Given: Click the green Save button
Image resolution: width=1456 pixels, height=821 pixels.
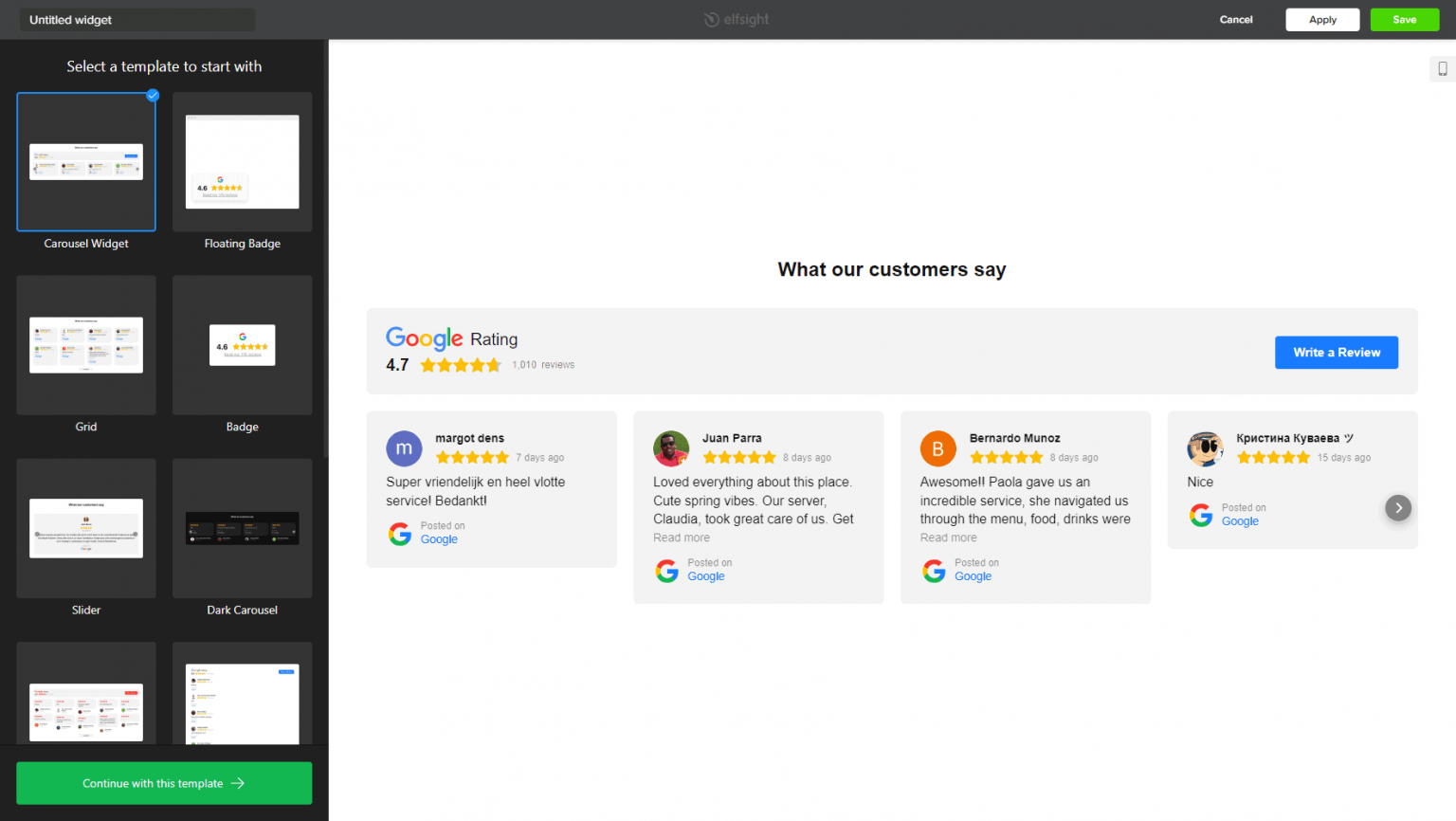Looking at the screenshot, I should pos(1405,19).
